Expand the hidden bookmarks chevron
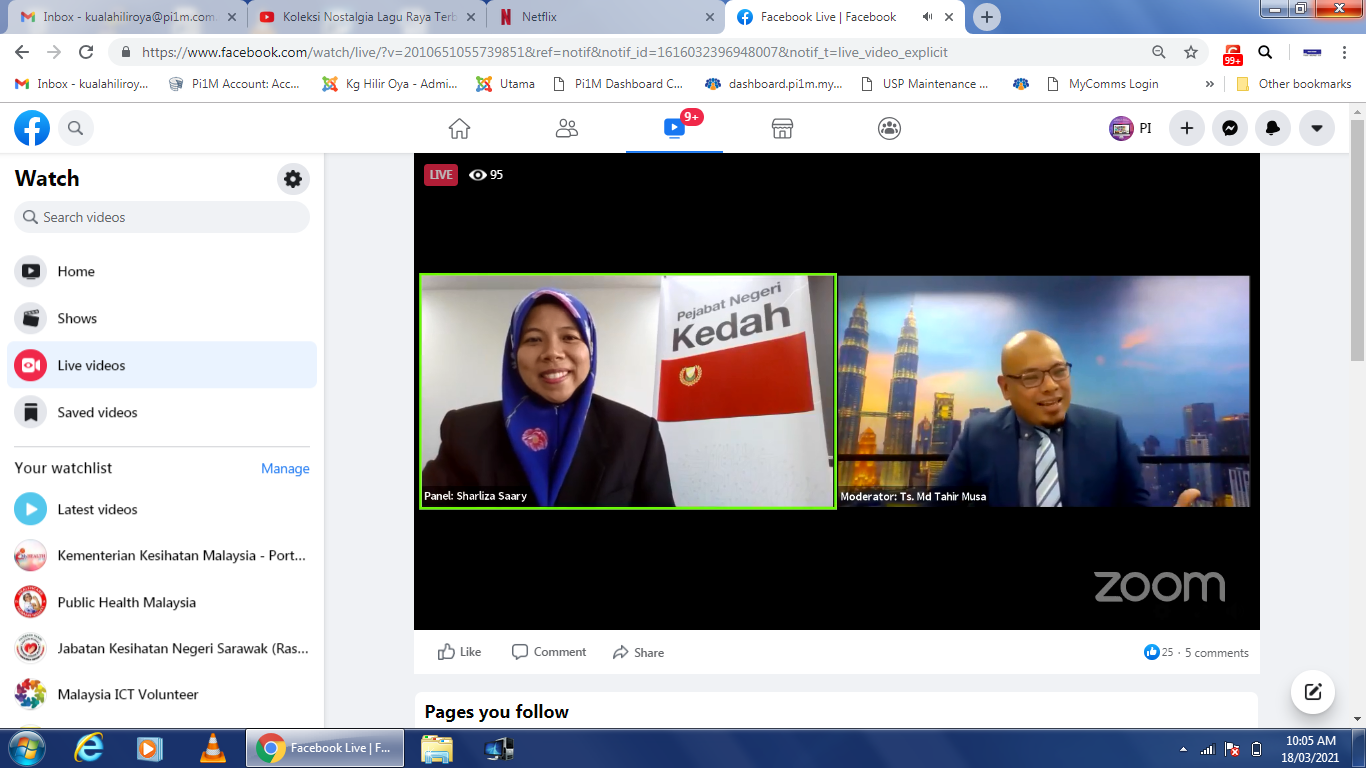The height and width of the screenshot is (768, 1366). [1210, 84]
